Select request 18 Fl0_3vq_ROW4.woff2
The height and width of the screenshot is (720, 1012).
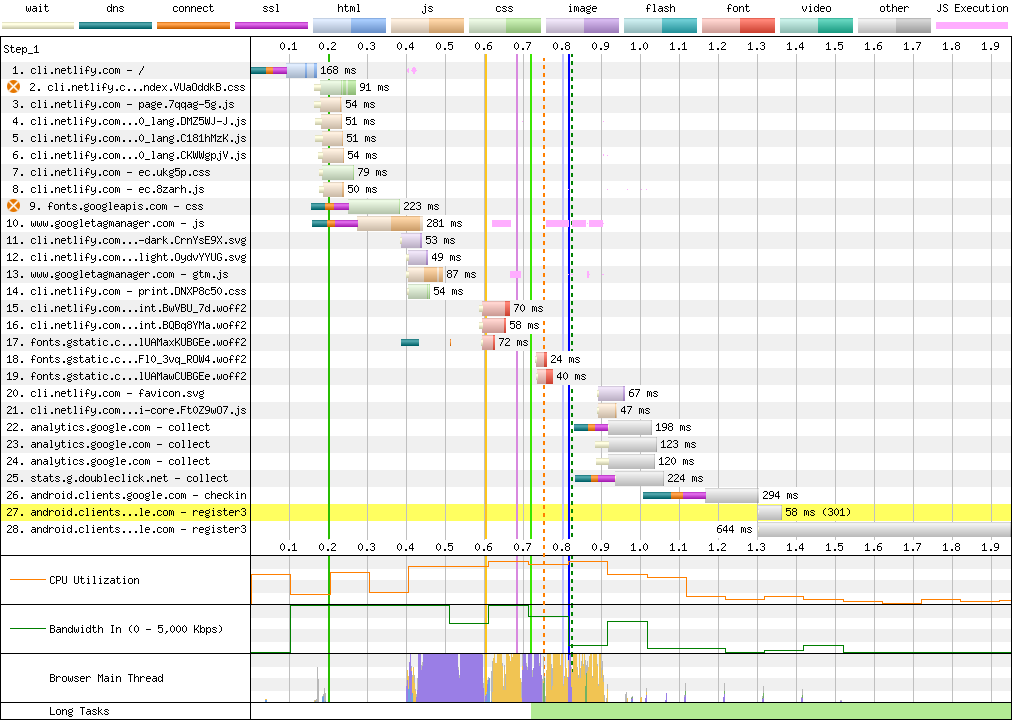click(x=126, y=359)
